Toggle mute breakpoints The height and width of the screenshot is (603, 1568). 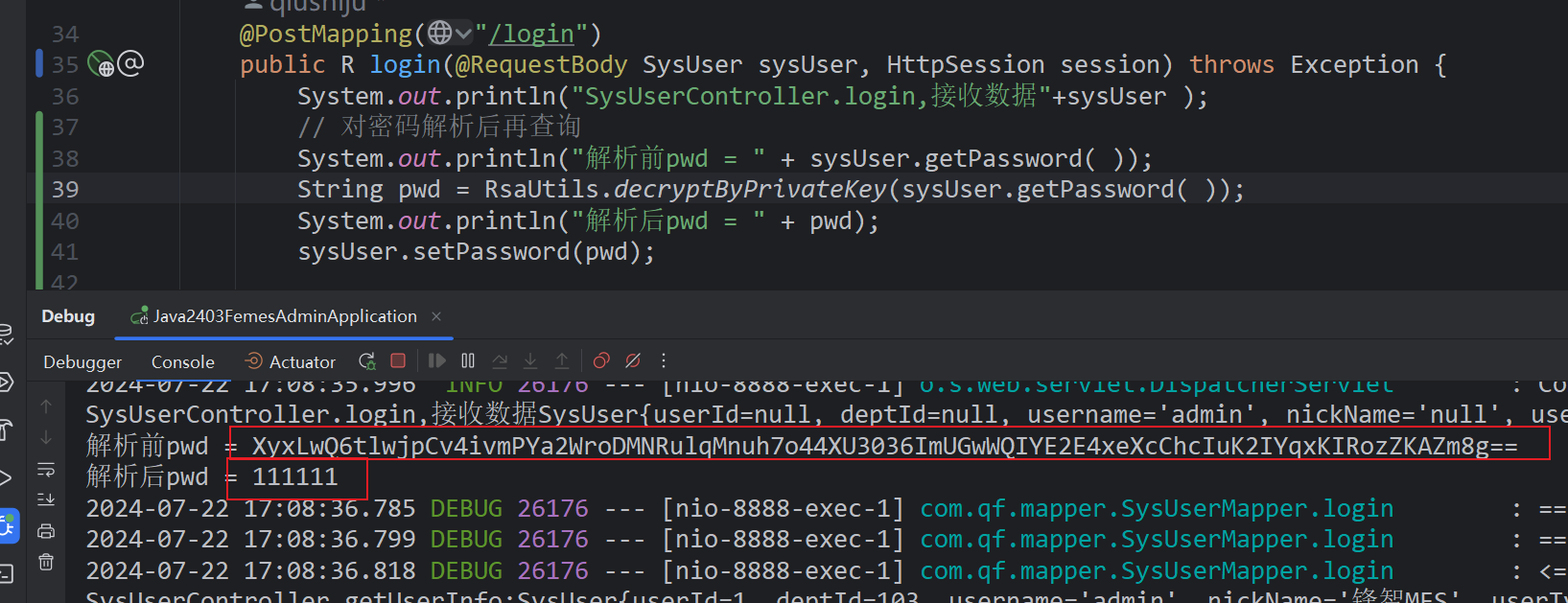coord(633,360)
